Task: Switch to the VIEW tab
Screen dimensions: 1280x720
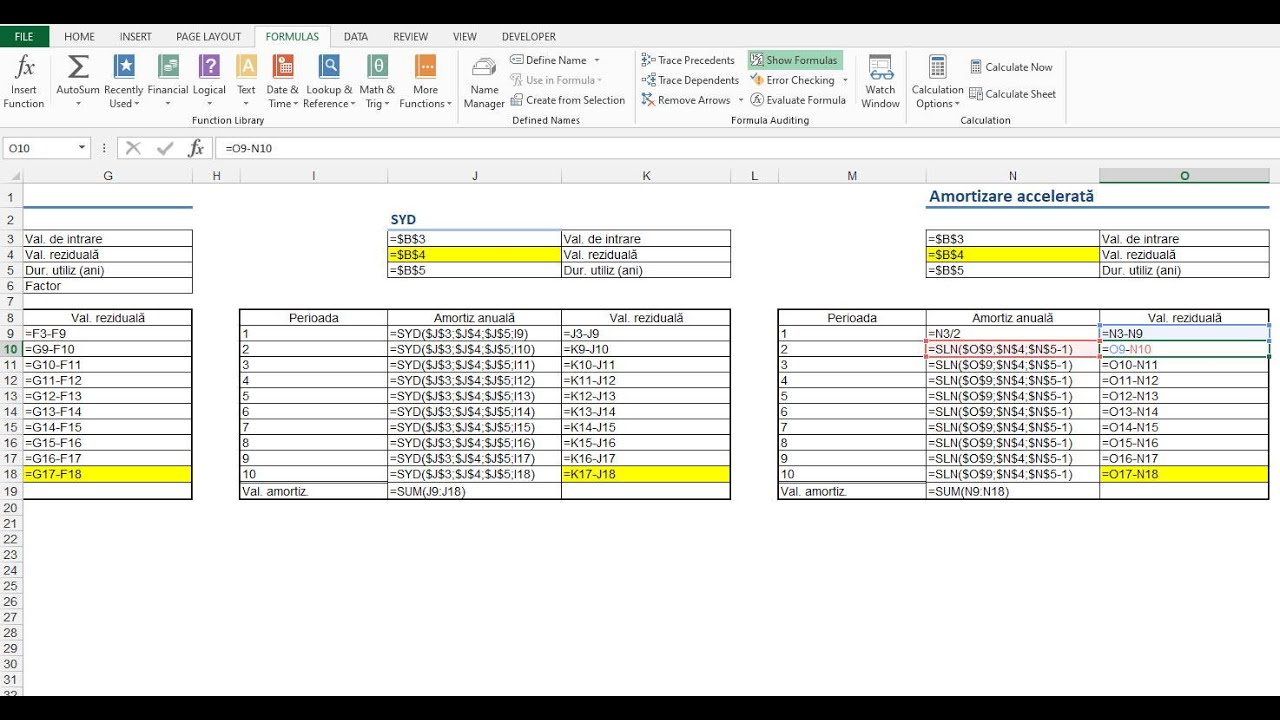Action: tap(465, 36)
